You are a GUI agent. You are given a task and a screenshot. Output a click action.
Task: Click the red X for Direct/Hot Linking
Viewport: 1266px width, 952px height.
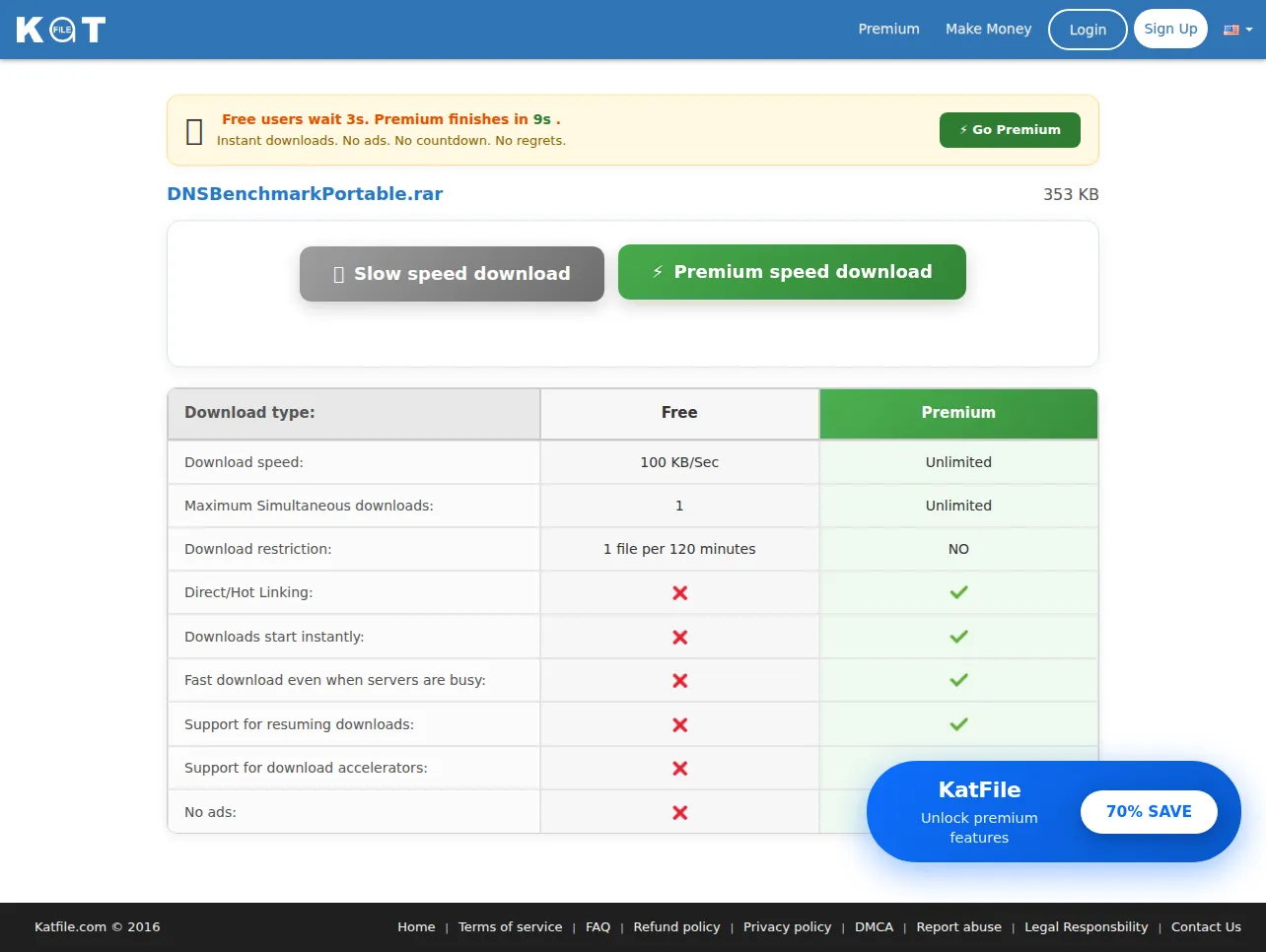pos(679,593)
